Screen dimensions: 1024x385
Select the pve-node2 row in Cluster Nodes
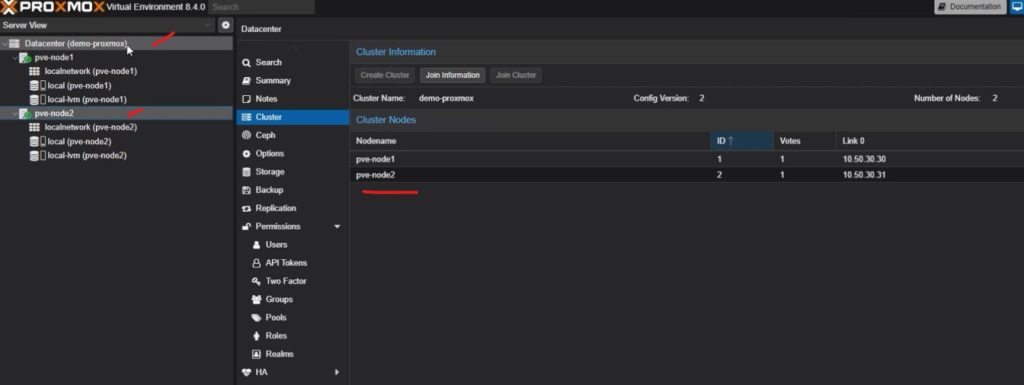pyautogui.click(x=686, y=176)
